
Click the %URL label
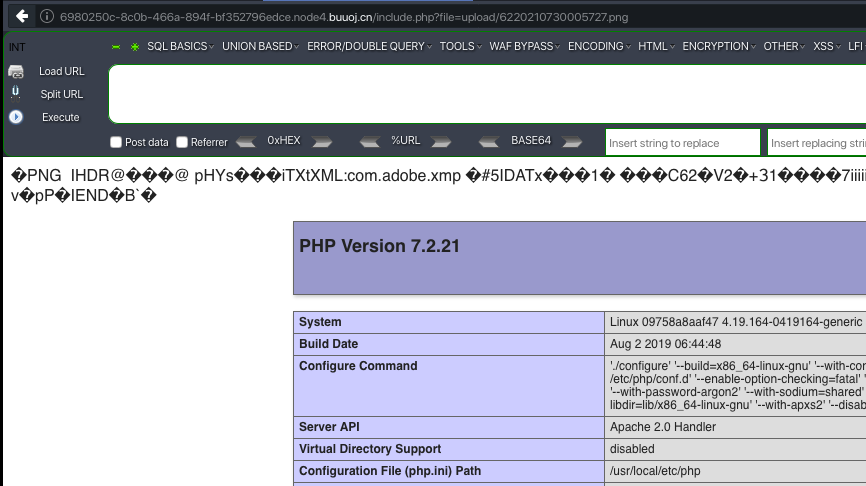[405, 140]
